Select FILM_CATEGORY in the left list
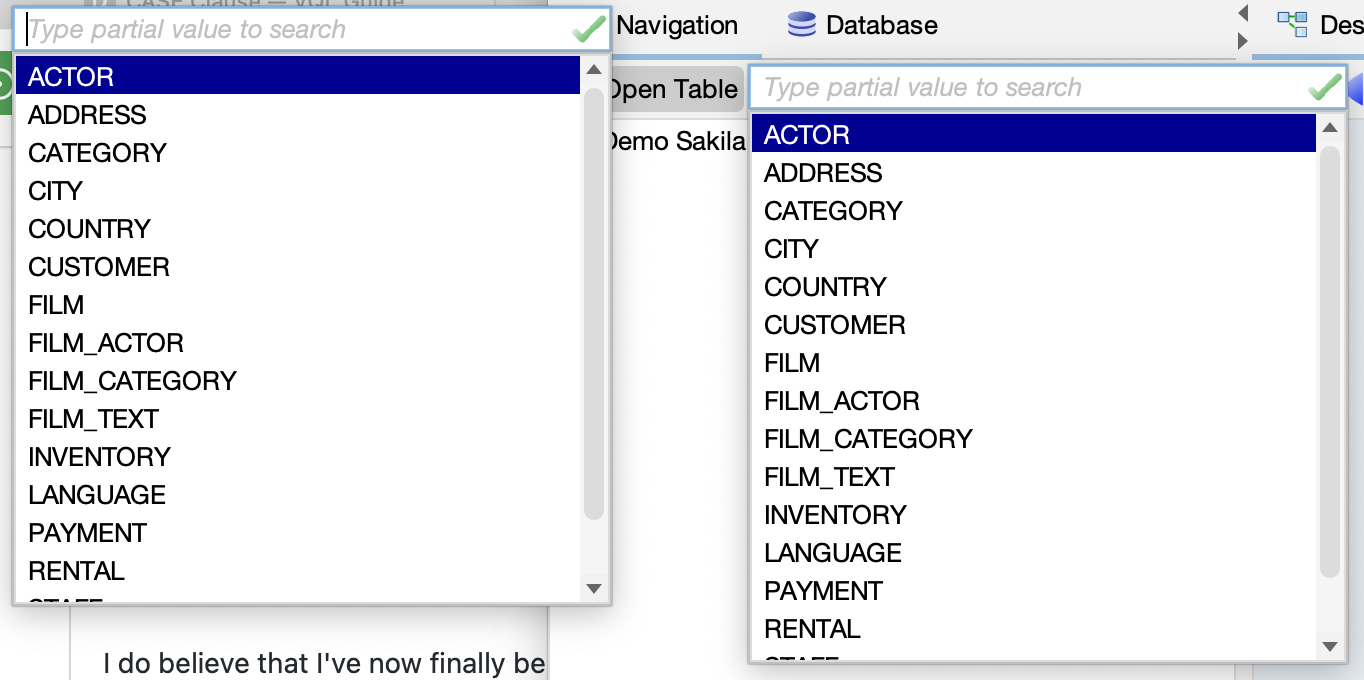 click(x=298, y=380)
